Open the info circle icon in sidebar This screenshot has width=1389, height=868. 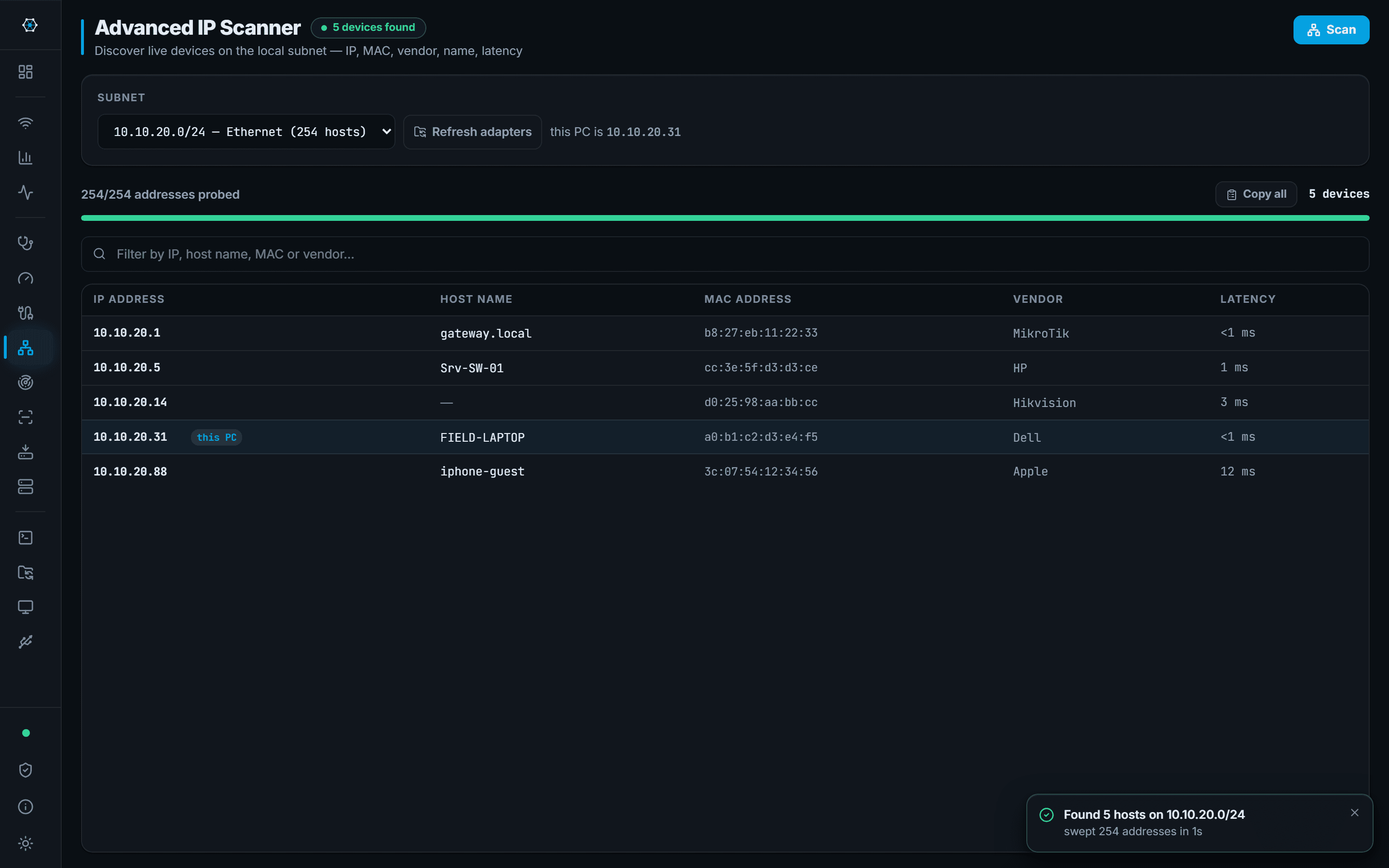coord(25,807)
